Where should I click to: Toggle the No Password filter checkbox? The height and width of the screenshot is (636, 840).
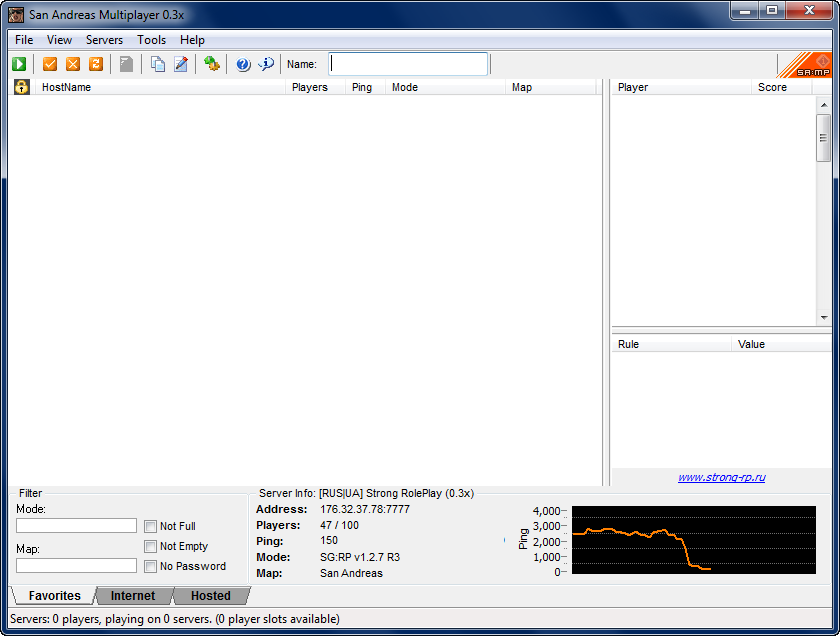pyautogui.click(x=151, y=566)
